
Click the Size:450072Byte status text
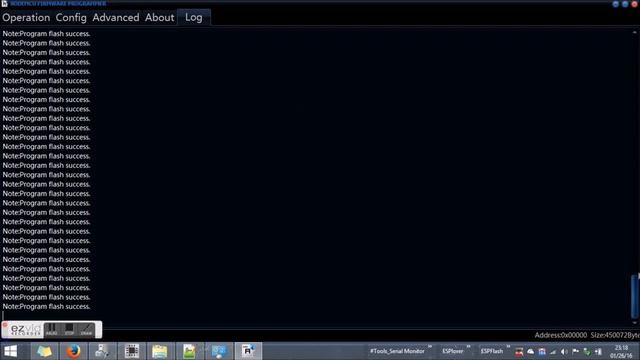pos(615,335)
